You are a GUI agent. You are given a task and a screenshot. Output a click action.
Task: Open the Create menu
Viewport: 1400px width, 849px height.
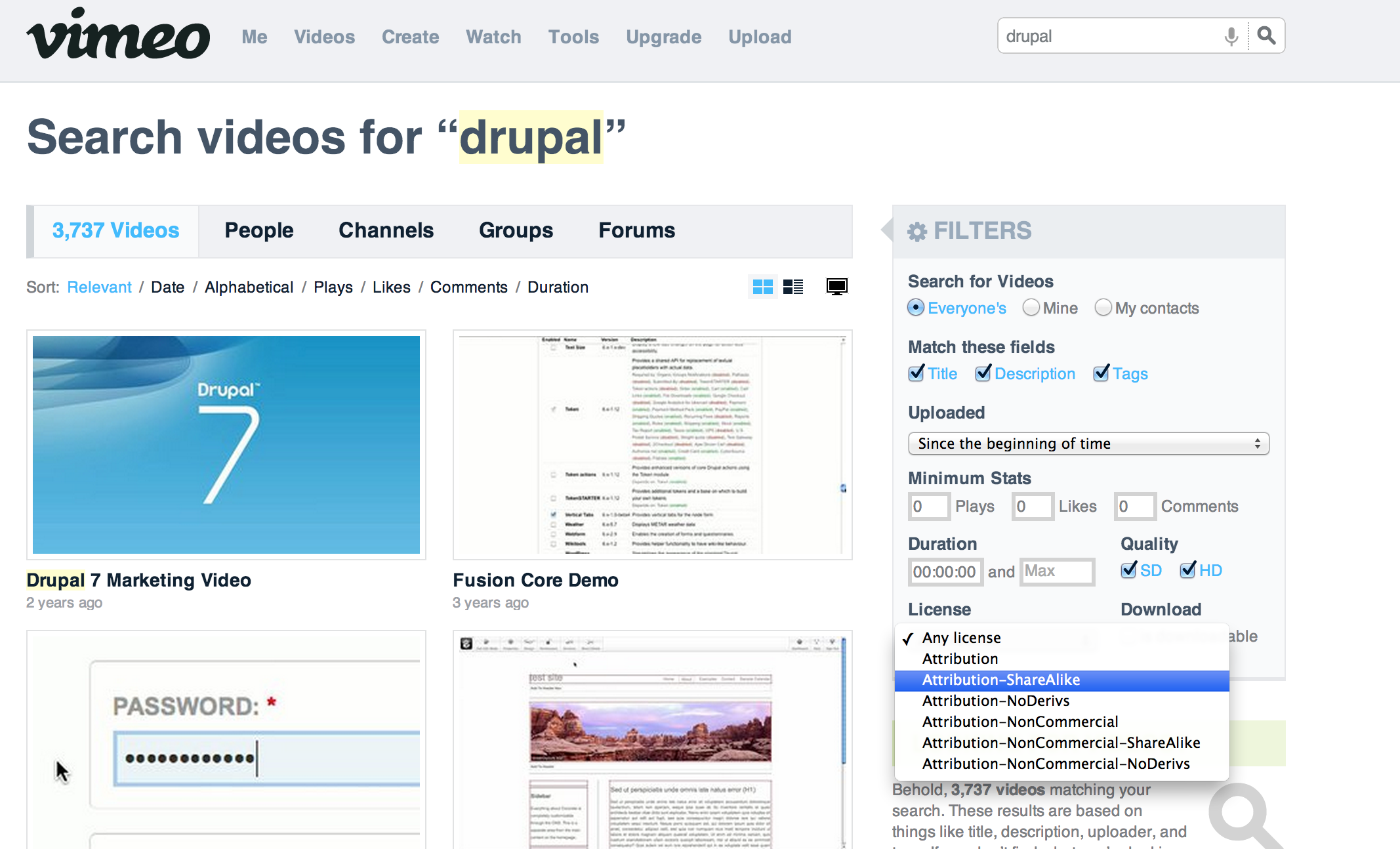click(x=410, y=37)
